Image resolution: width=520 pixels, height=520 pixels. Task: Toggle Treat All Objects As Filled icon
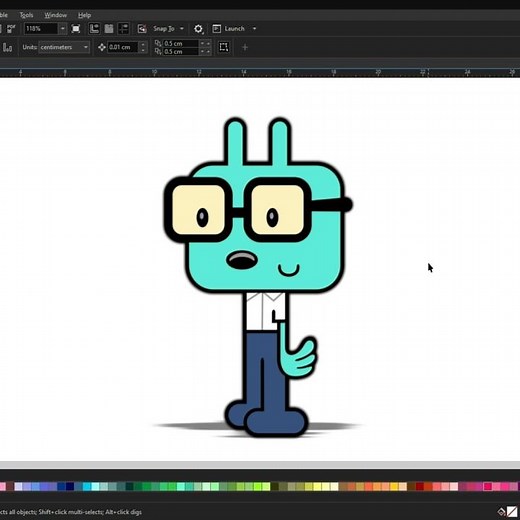(x=224, y=47)
